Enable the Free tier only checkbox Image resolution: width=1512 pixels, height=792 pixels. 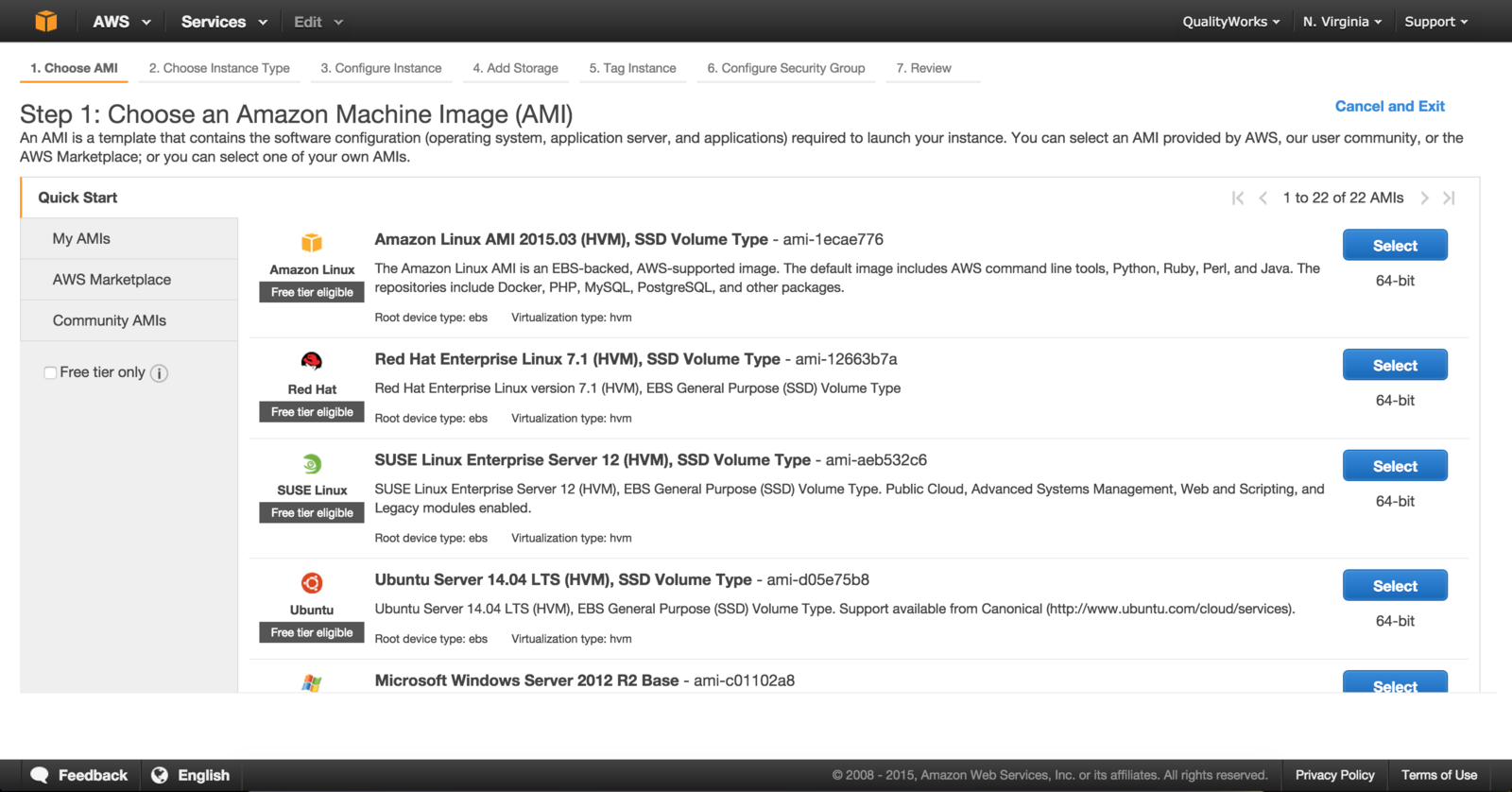tap(50, 372)
